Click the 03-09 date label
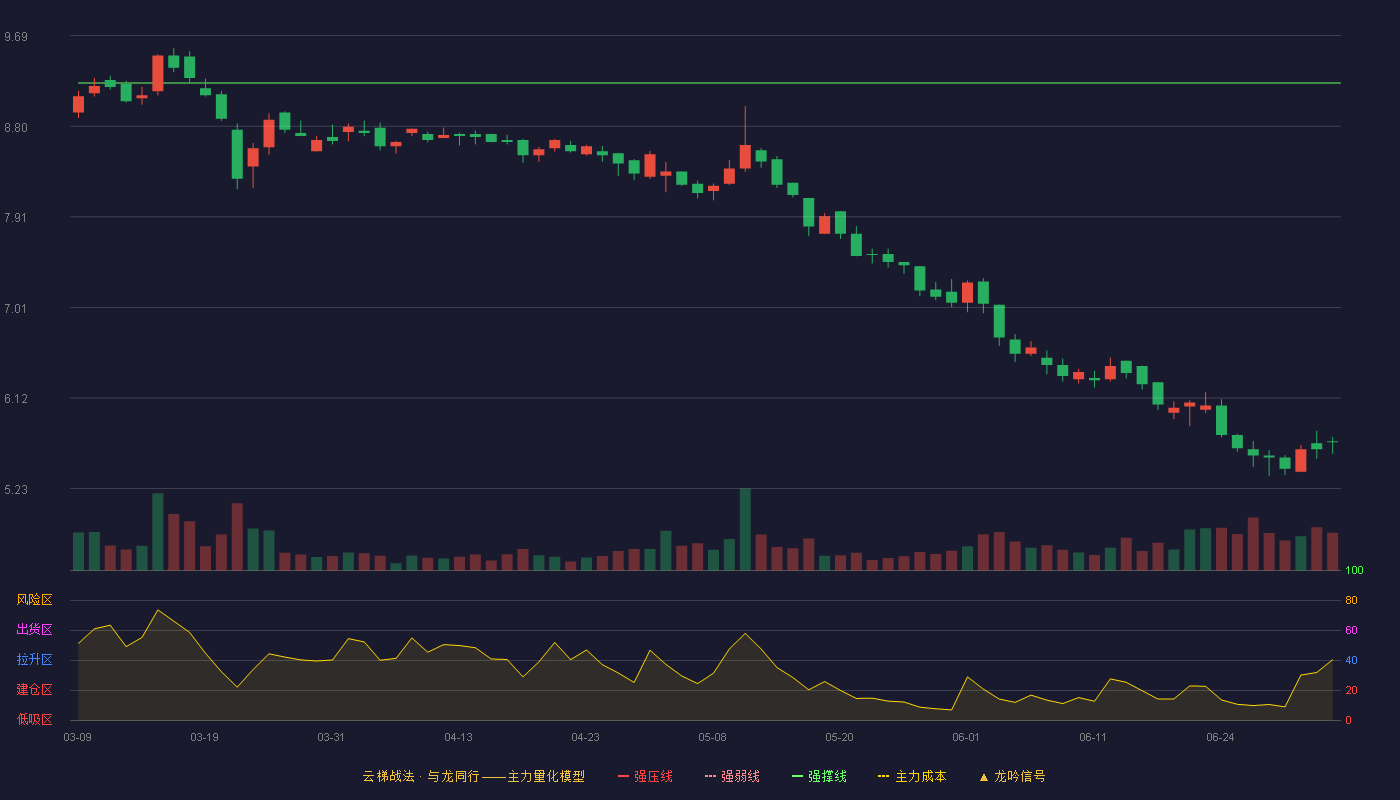1400x800 pixels. coord(78,737)
